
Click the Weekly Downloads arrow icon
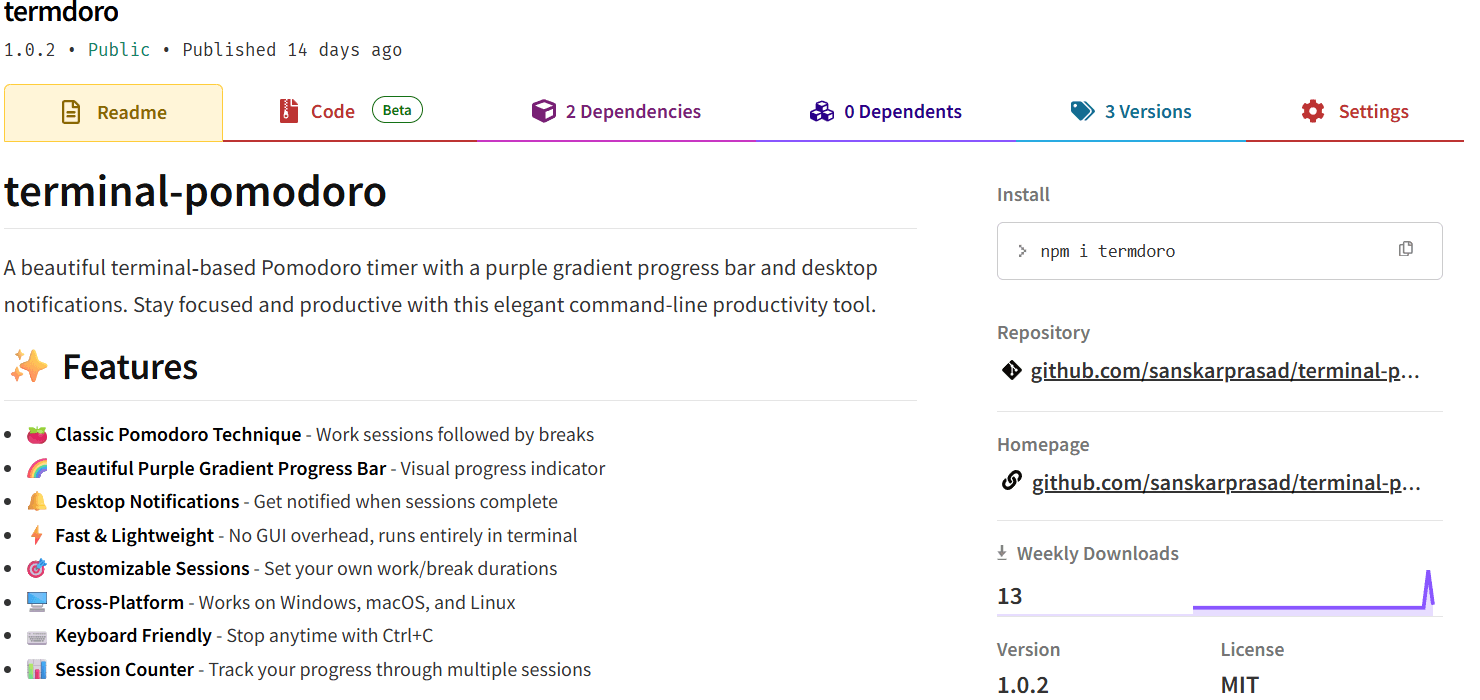pyautogui.click(x=1002, y=553)
